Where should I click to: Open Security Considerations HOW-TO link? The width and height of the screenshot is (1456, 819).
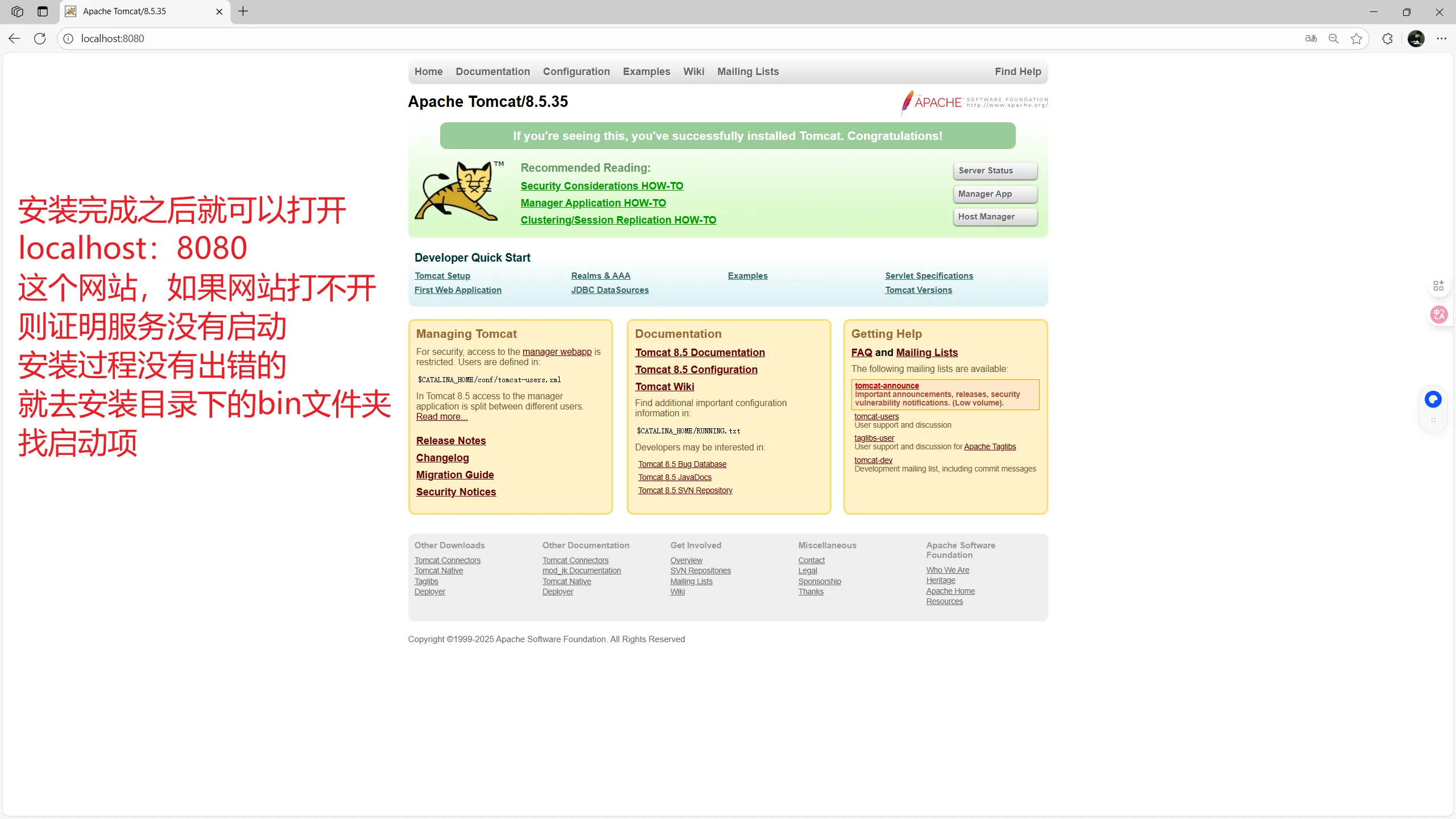click(602, 186)
